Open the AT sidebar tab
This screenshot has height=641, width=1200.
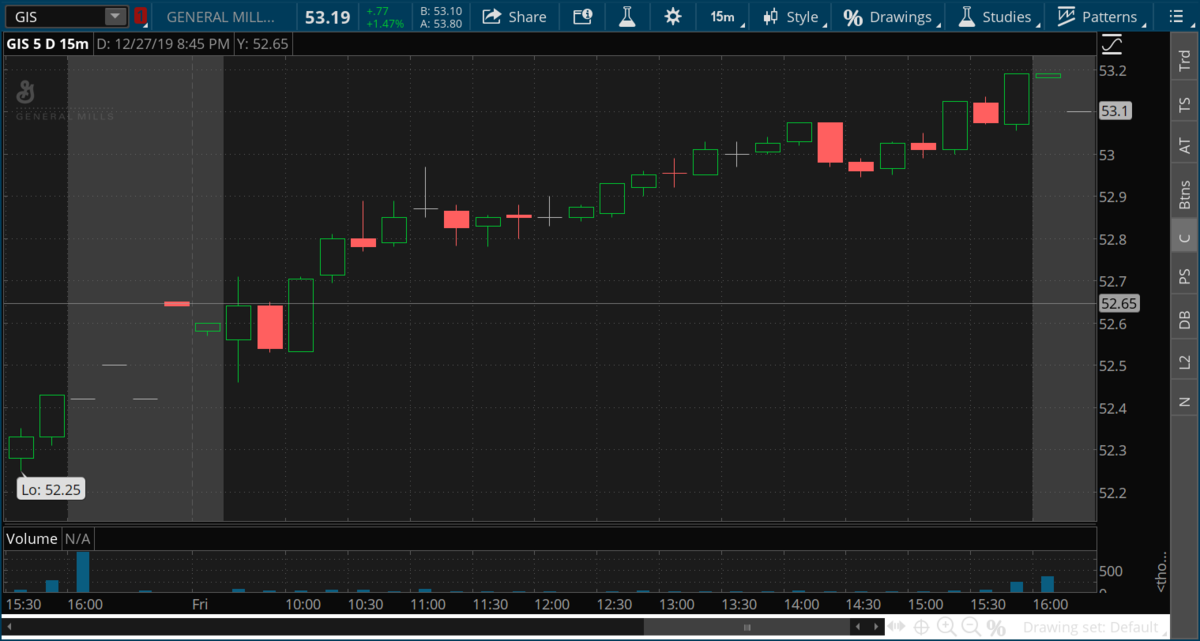coord(1185,146)
